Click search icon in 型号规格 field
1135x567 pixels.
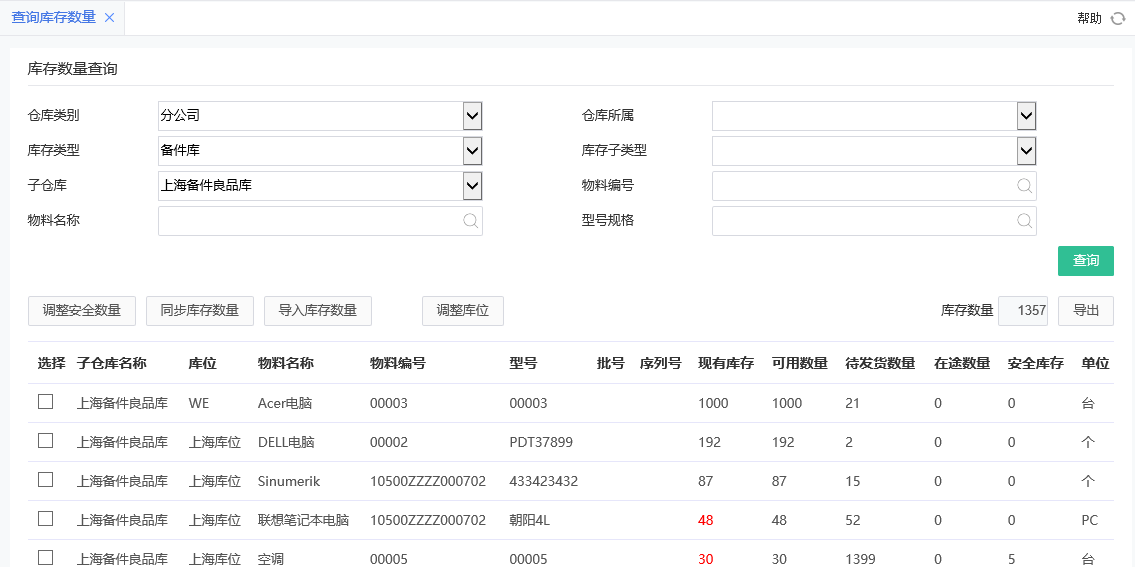point(1024,221)
